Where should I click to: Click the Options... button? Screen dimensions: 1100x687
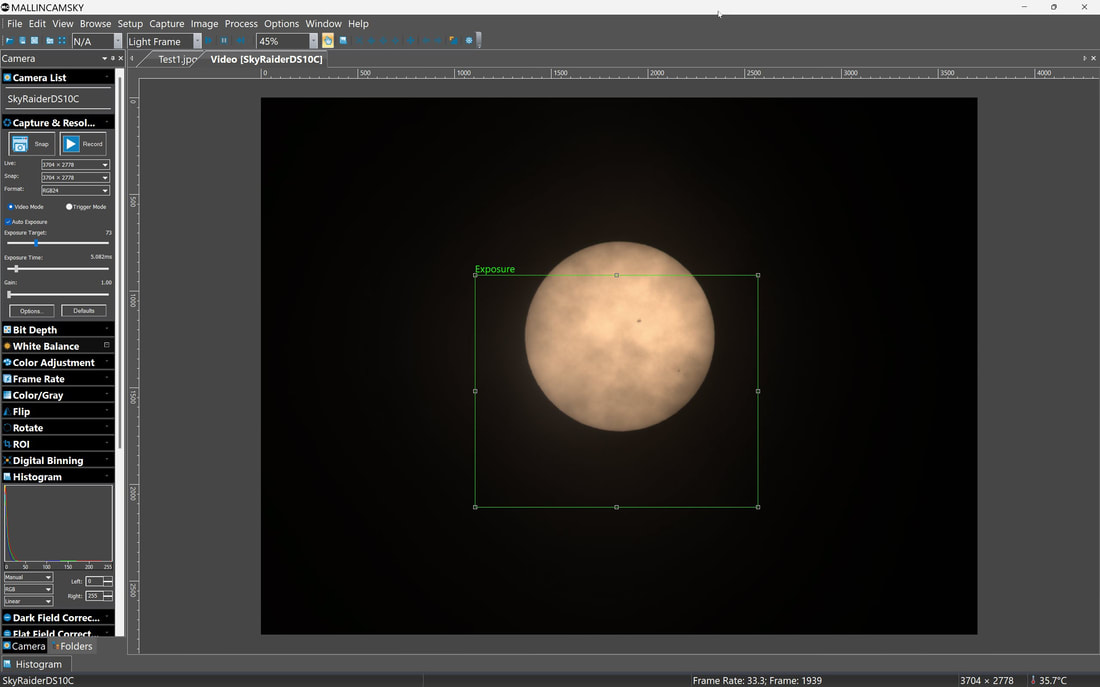coord(32,311)
